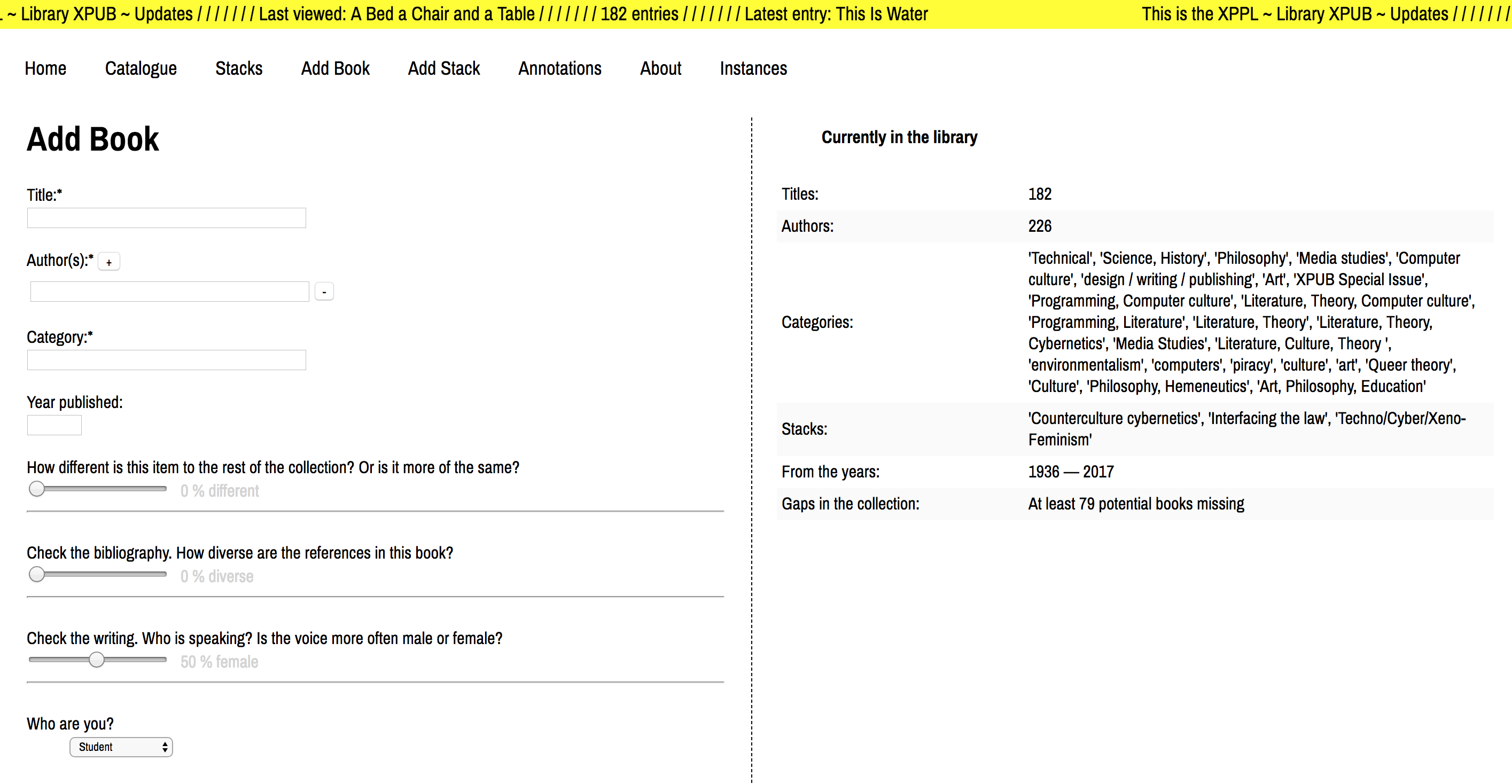Click into the Category text field
Viewport: 1512px width, 784px height.
tap(166, 360)
